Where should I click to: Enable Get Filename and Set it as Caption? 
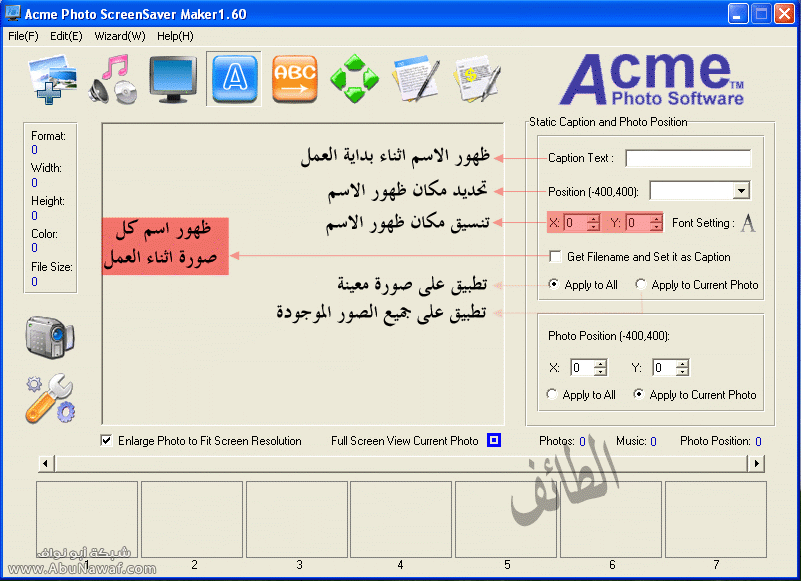point(555,257)
